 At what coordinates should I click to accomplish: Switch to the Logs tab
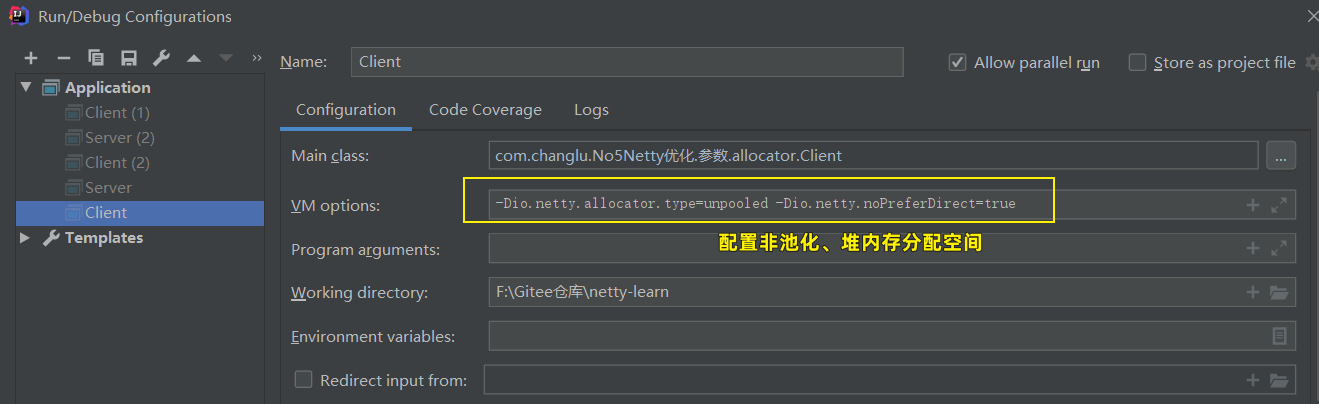tap(591, 110)
